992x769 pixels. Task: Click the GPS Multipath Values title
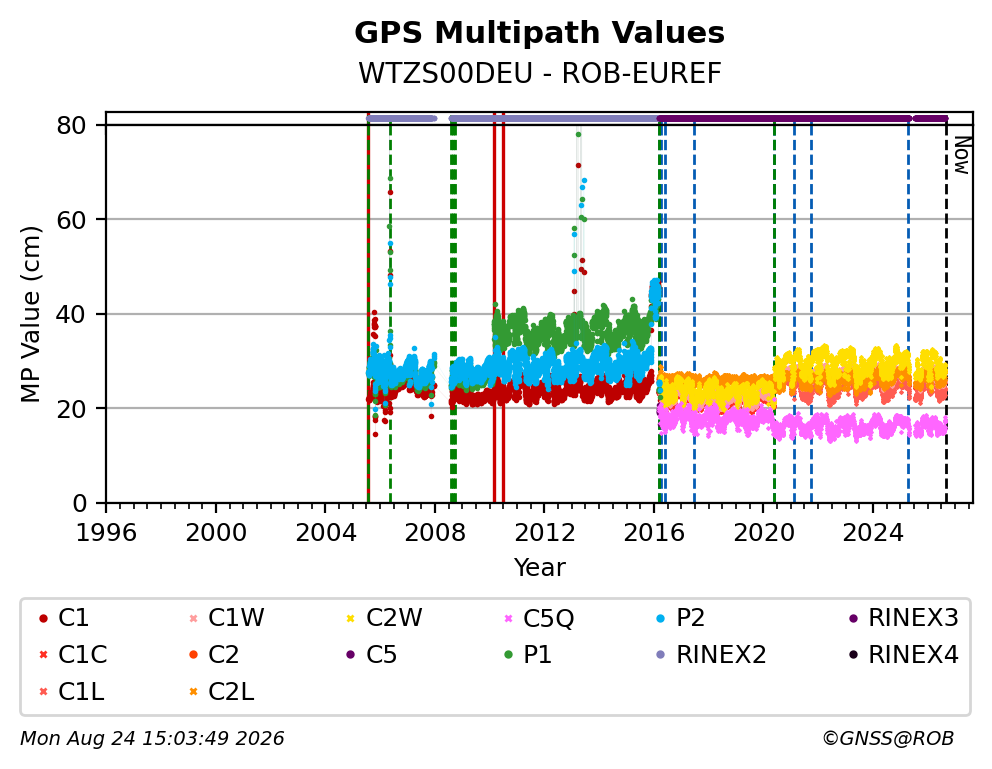coord(540,33)
